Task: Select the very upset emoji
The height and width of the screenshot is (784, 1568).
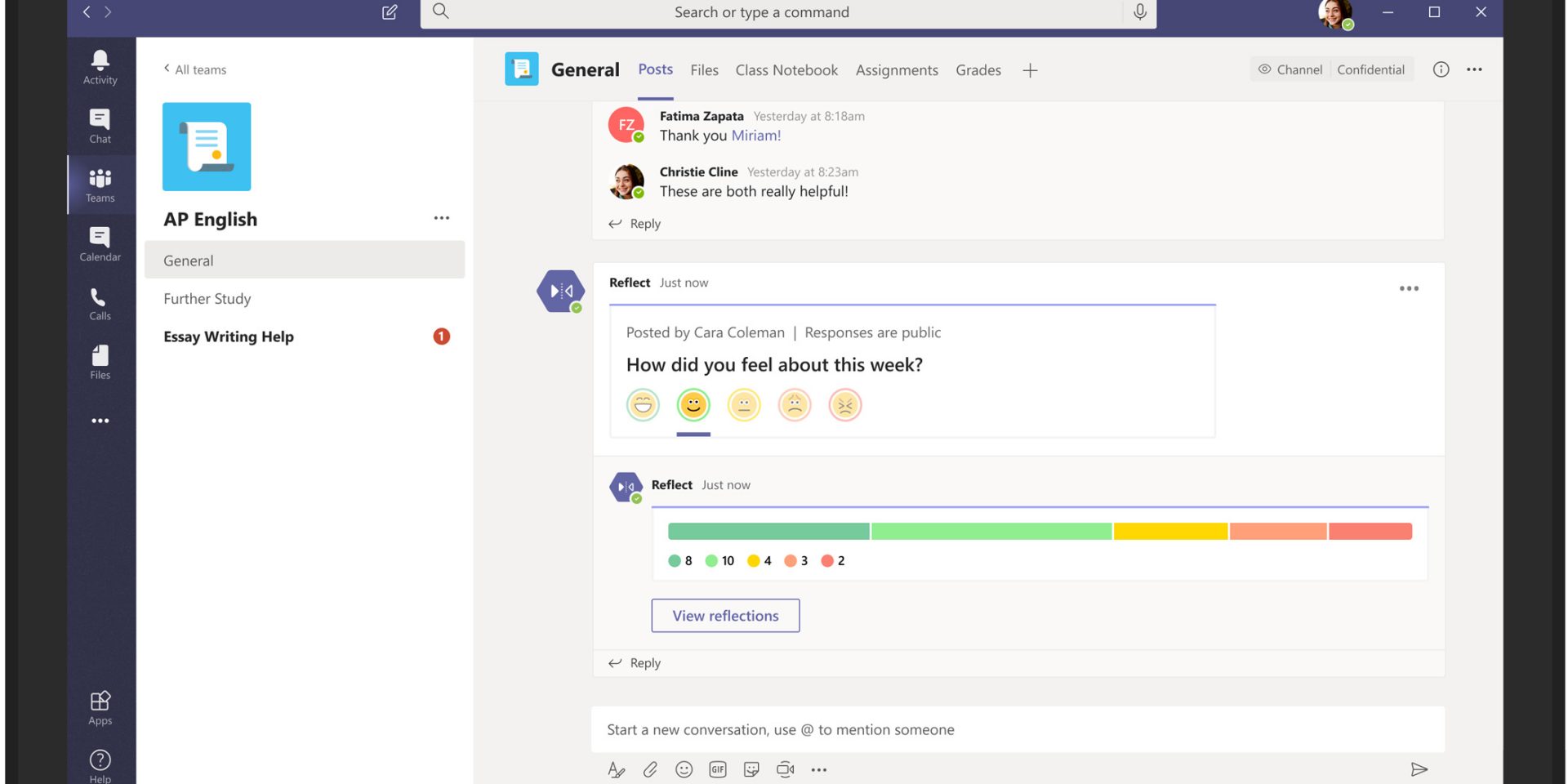Action: (845, 405)
